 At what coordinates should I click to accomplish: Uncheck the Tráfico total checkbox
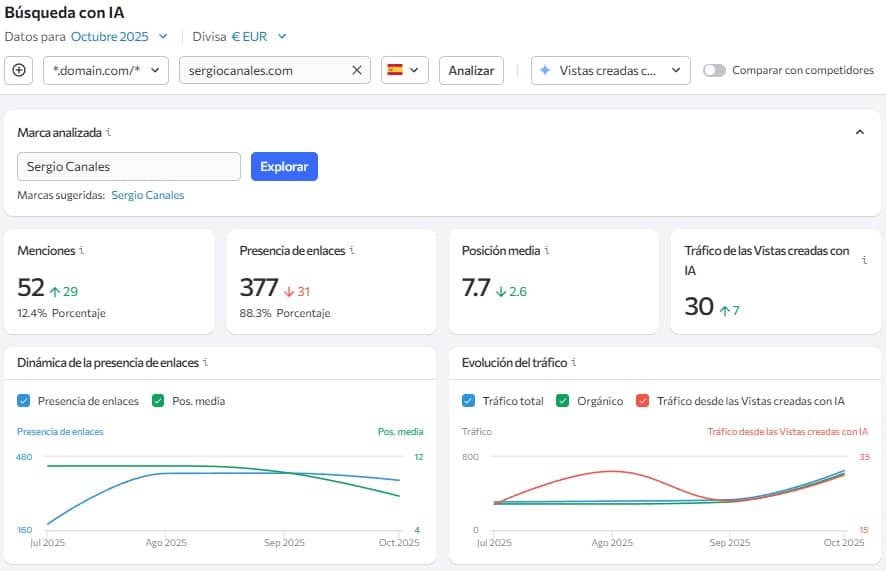coord(469,401)
